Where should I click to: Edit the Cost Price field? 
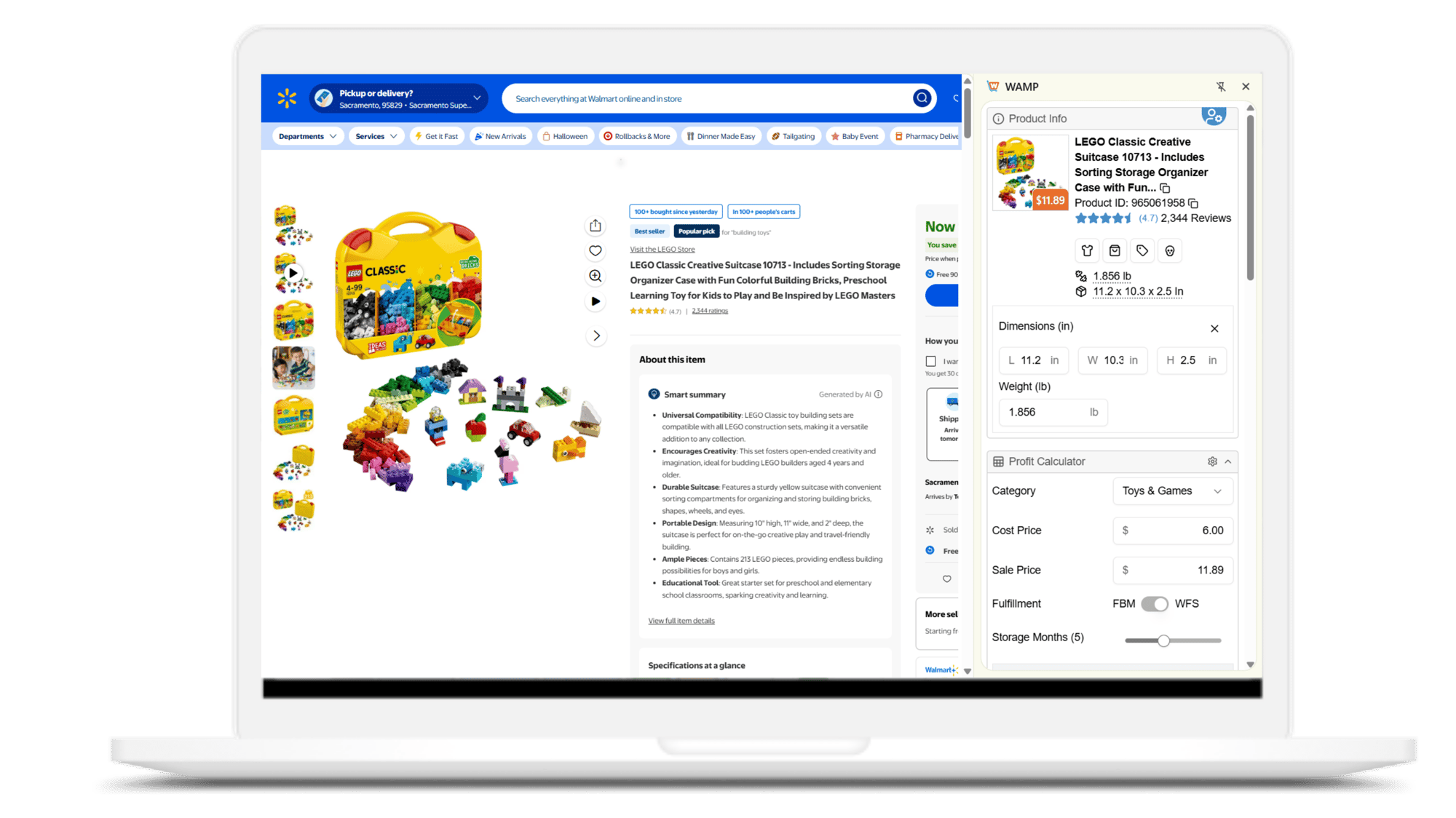[x=1173, y=531]
